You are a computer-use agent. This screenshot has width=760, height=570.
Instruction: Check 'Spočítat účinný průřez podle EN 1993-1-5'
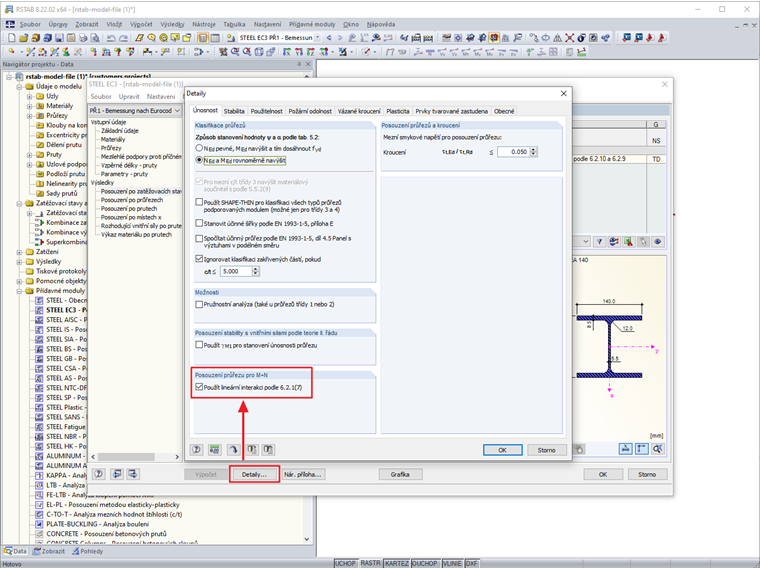[x=199, y=238]
